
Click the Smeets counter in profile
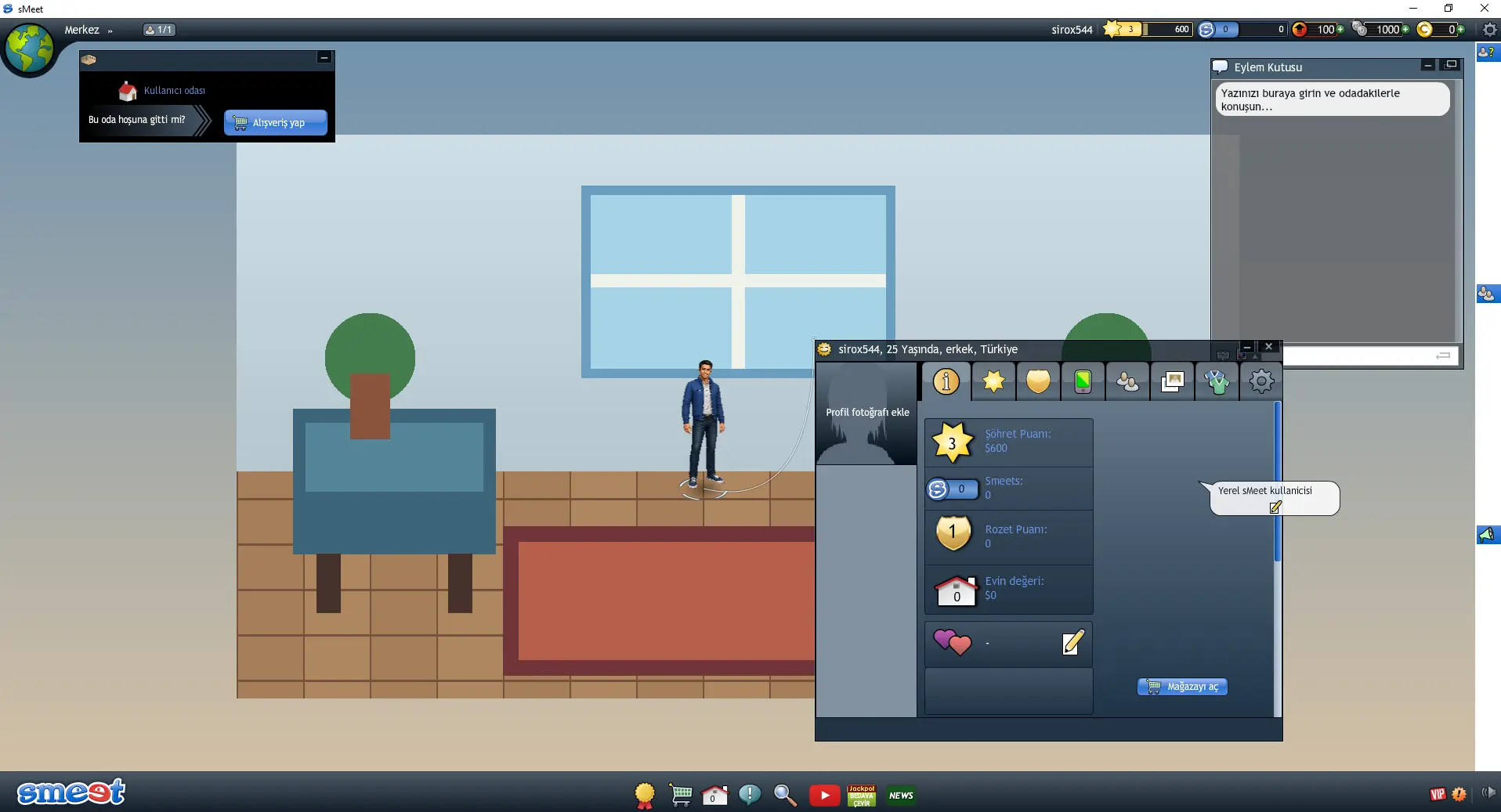(x=953, y=489)
